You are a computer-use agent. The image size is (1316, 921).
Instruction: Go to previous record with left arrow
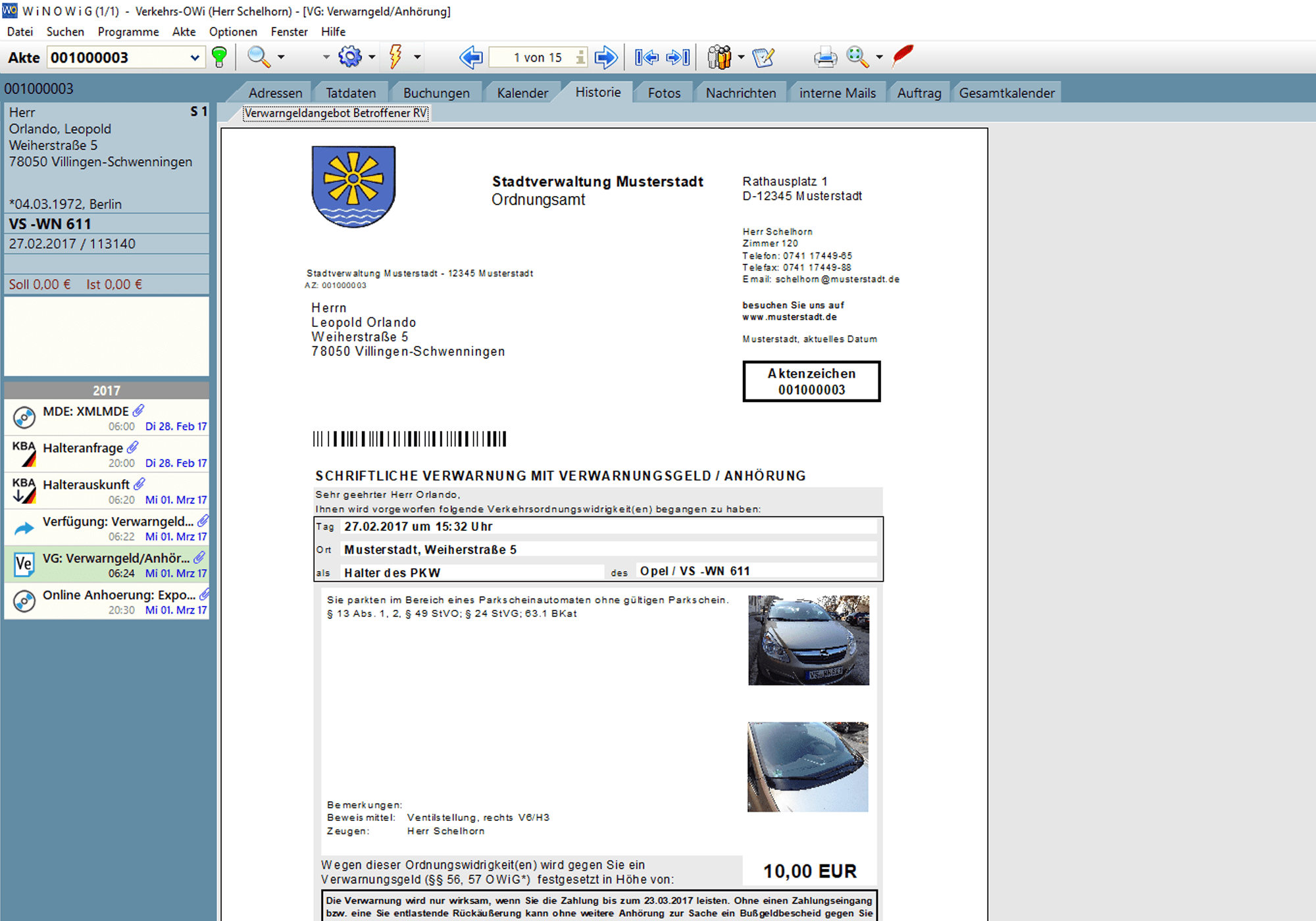tap(471, 57)
